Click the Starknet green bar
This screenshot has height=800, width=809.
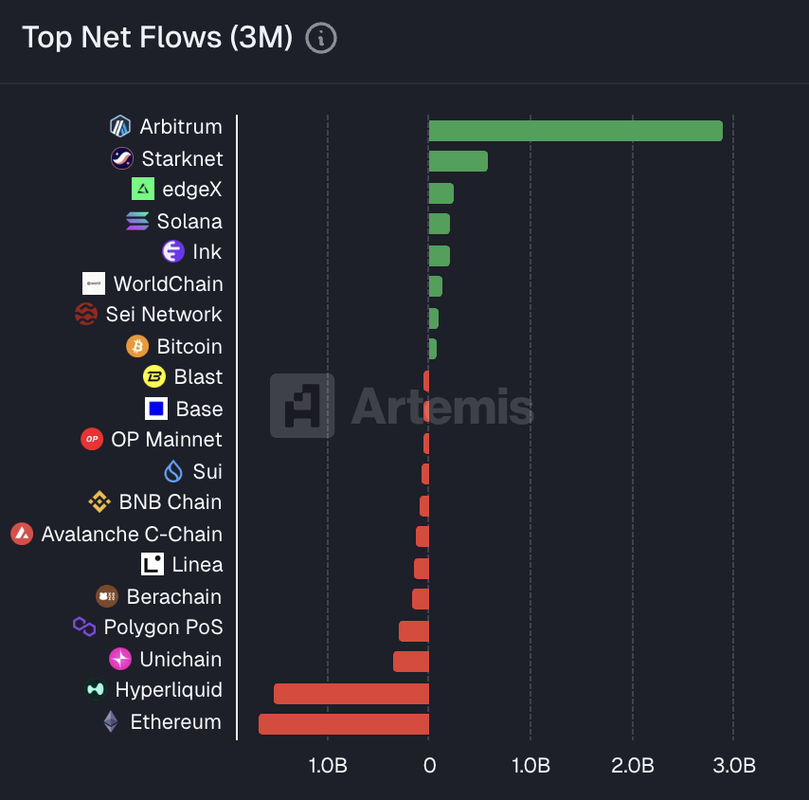[x=458, y=161]
